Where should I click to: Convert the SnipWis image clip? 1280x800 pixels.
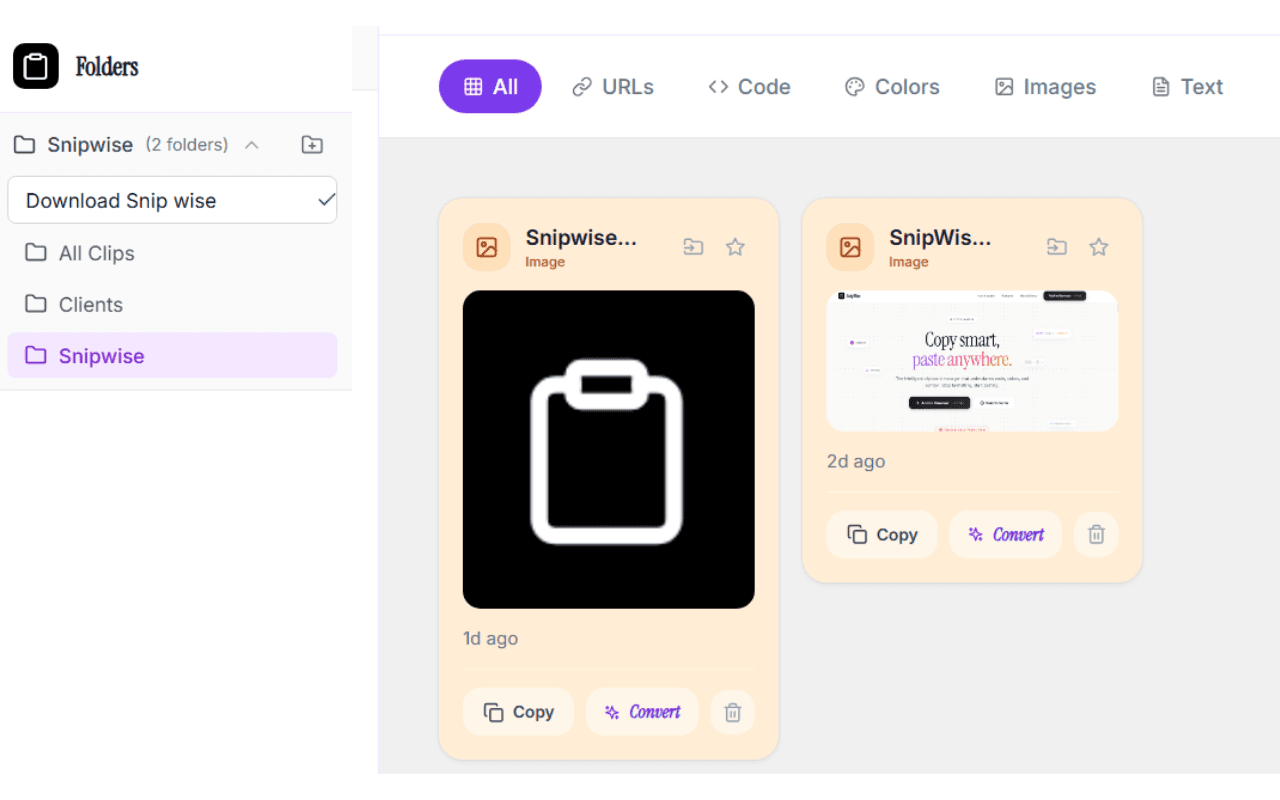coord(1005,534)
